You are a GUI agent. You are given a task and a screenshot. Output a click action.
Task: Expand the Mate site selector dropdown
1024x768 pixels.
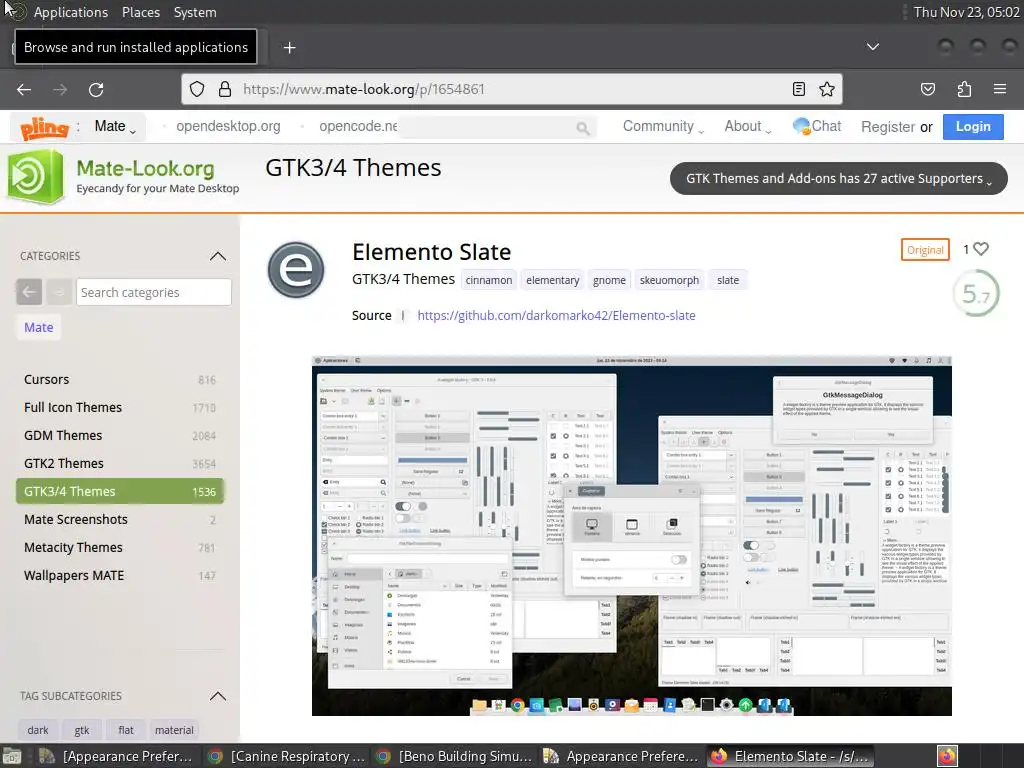click(116, 127)
